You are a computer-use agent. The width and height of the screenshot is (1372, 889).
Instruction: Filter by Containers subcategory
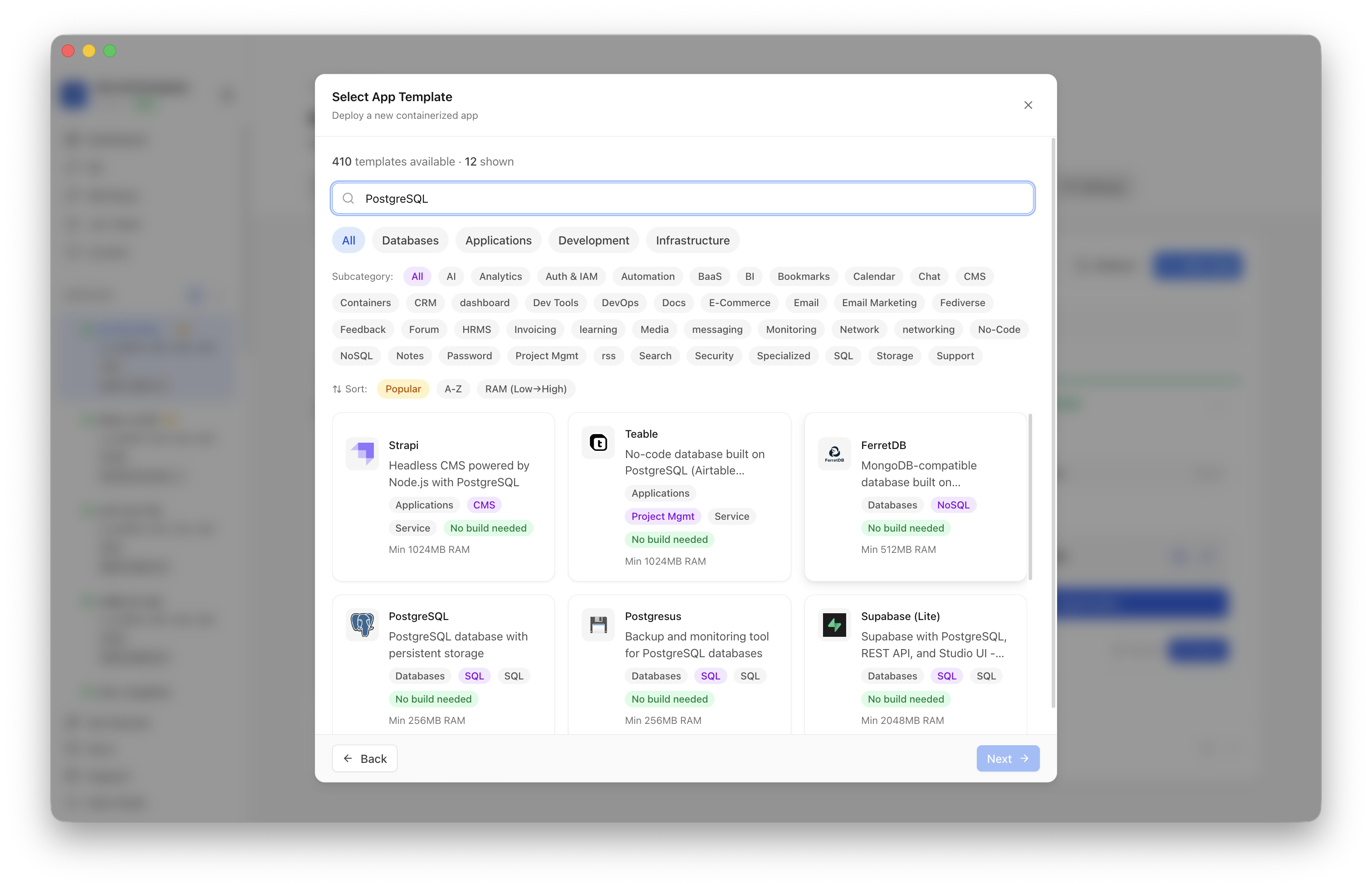365,303
